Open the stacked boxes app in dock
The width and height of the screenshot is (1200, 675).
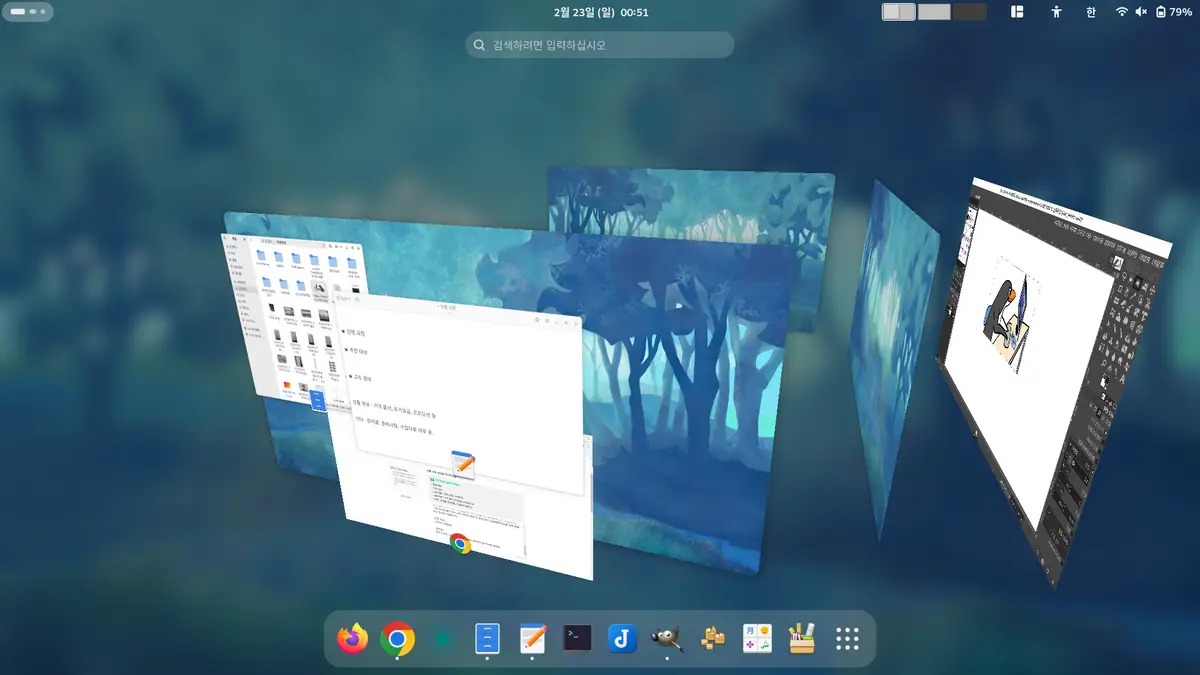click(x=712, y=639)
